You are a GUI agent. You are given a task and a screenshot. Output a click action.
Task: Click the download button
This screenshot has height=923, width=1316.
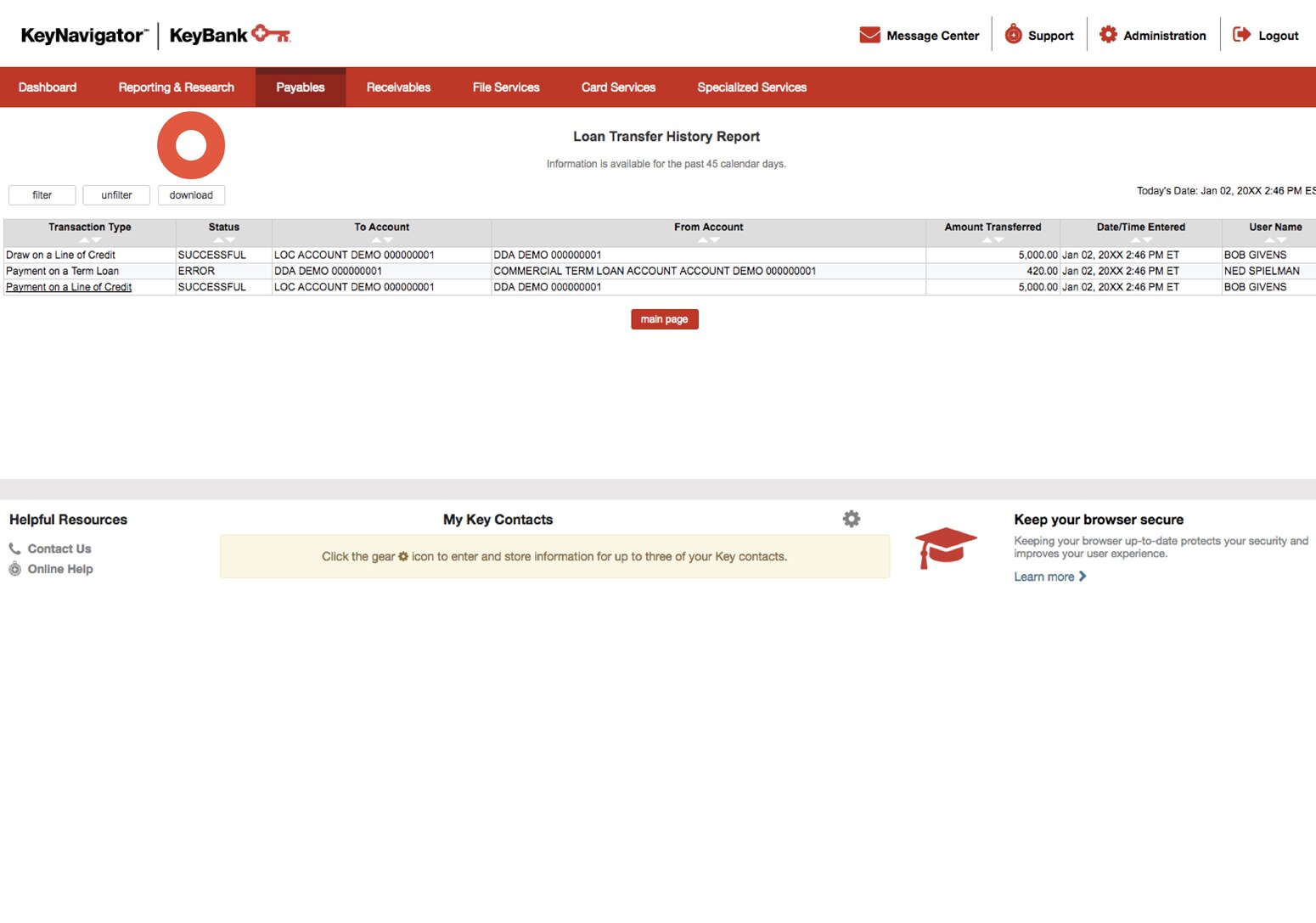click(191, 194)
